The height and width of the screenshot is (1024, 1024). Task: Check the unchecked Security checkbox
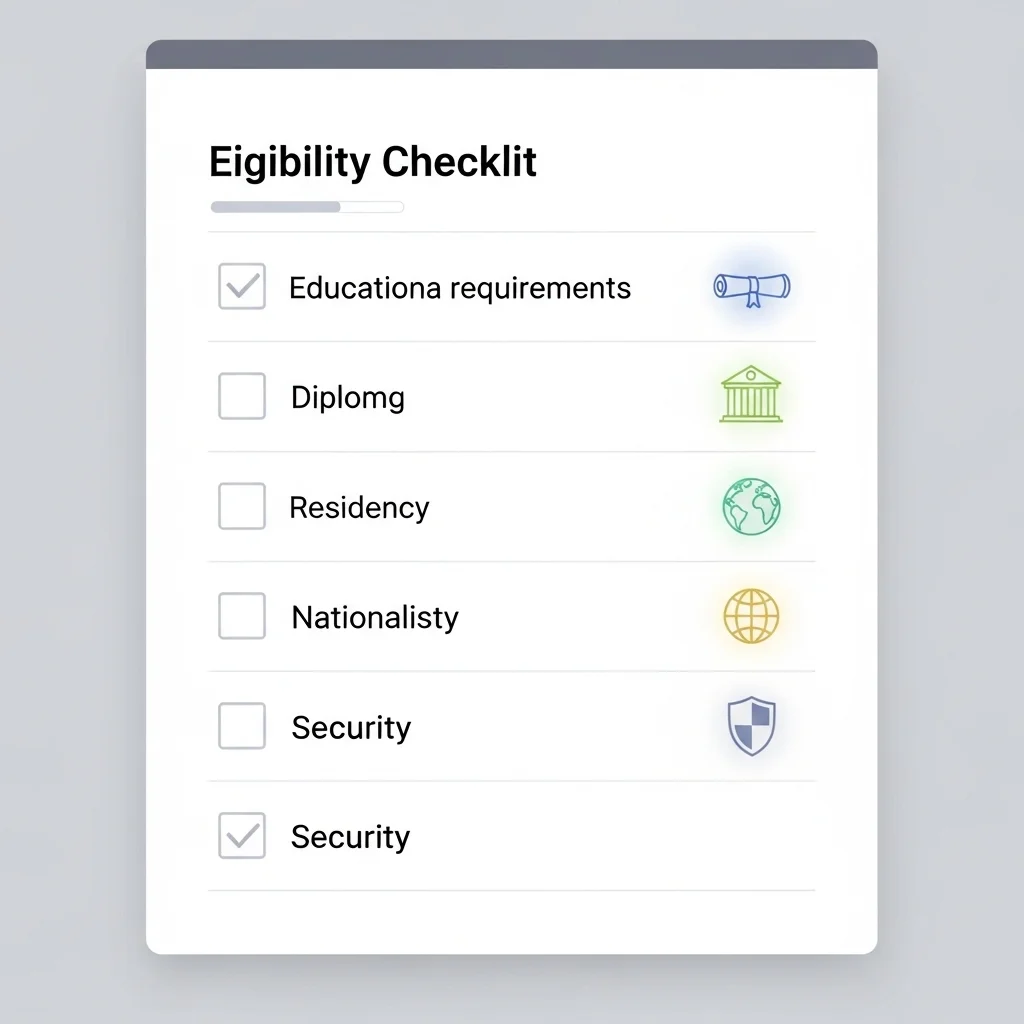point(242,726)
